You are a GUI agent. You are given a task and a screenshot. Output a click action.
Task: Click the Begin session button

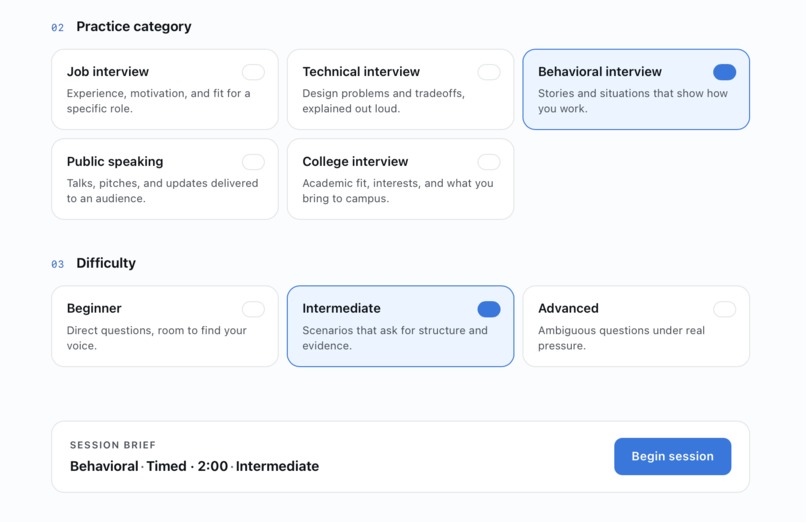(672, 456)
